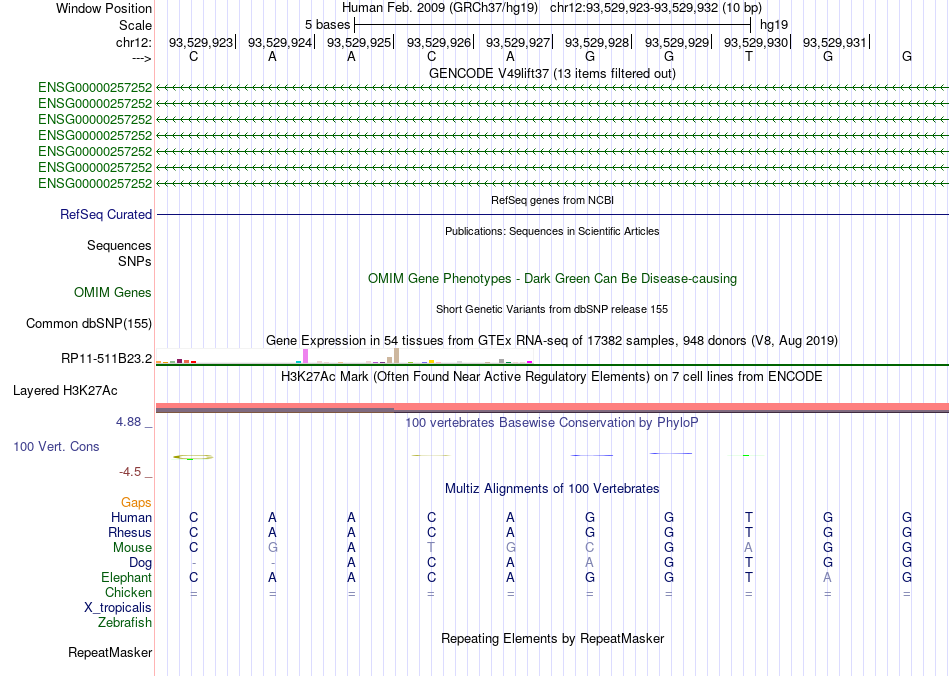The image size is (950, 676).
Task: Click the tall tan bar in GTEx chart
Action: pos(396,356)
